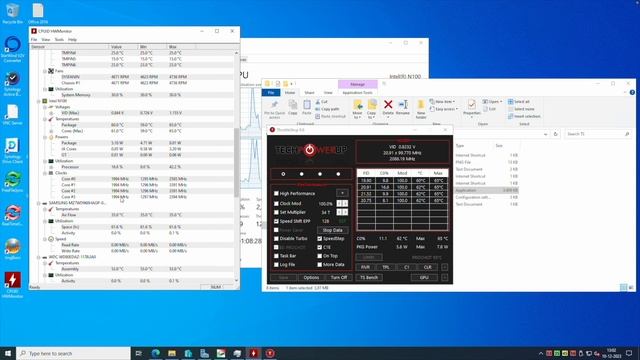Click Cut in the Explorer ribbon
The width and height of the screenshot is (640, 360).
(321, 102)
